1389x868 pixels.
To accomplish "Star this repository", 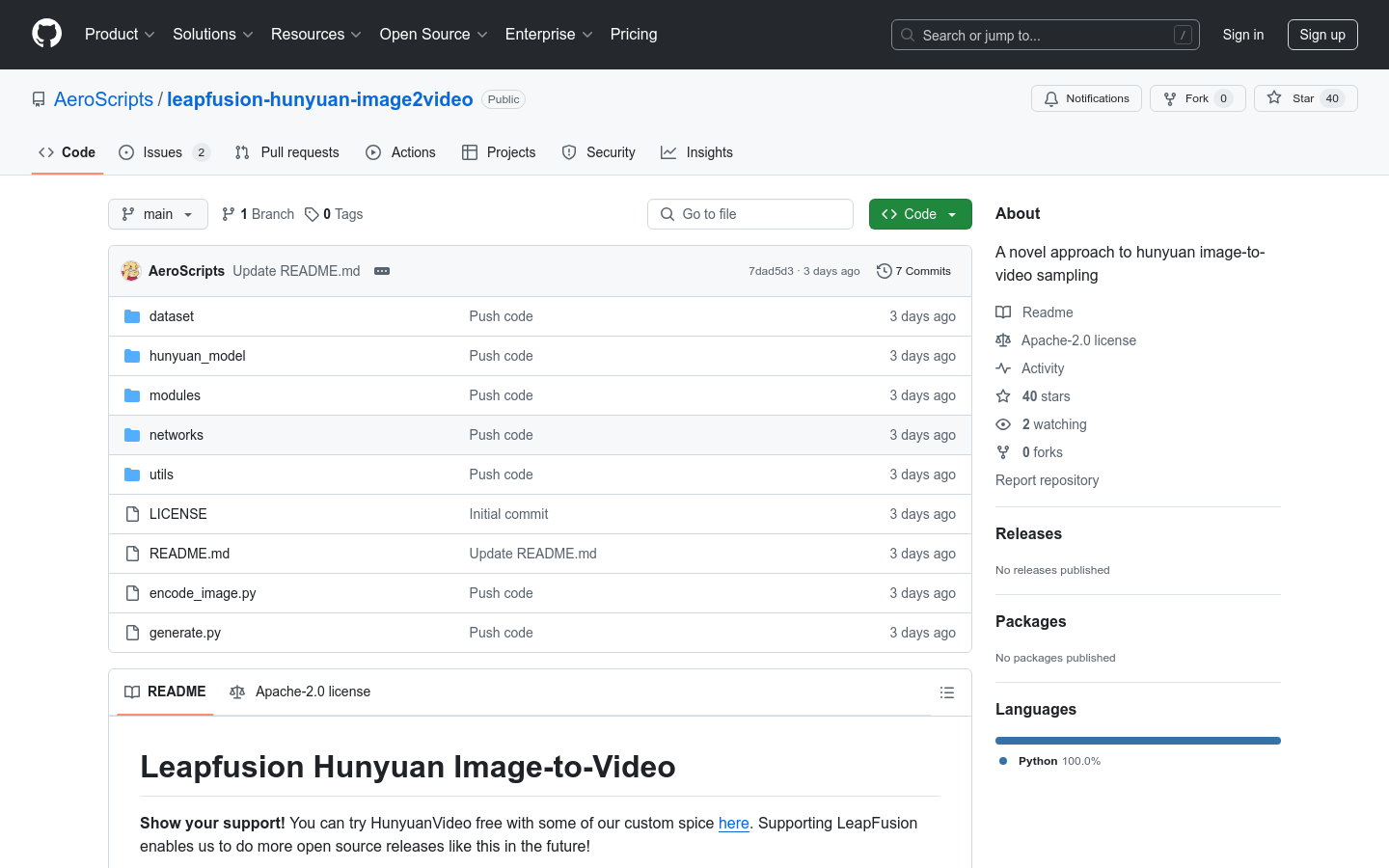I will tap(1304, 98).
